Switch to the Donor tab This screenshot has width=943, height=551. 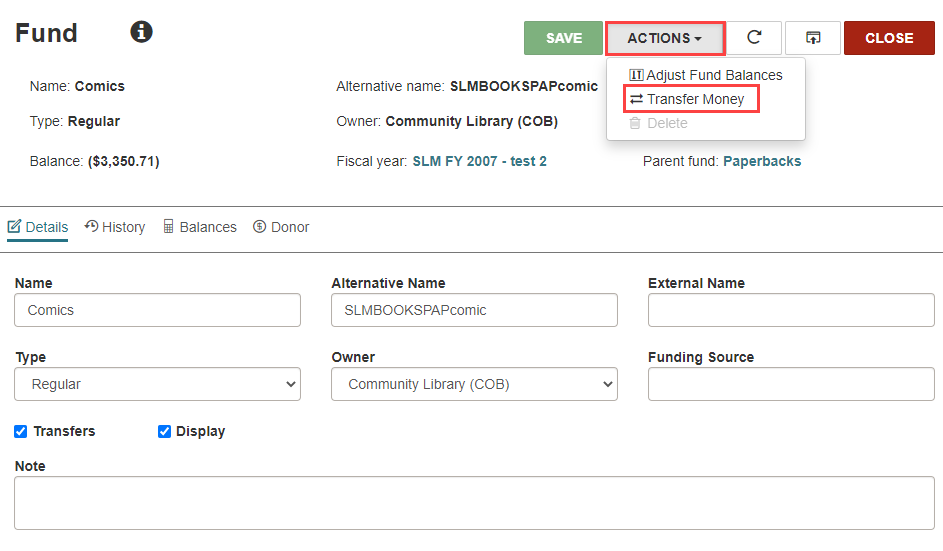pyautogui.click(x=281, y=227)
